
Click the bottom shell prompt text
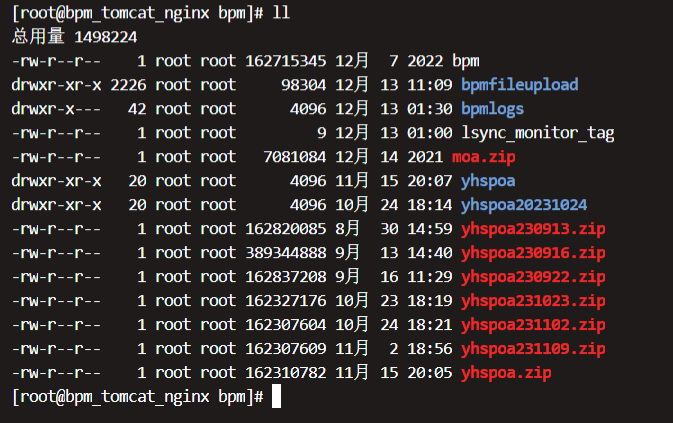click(136, 397)
